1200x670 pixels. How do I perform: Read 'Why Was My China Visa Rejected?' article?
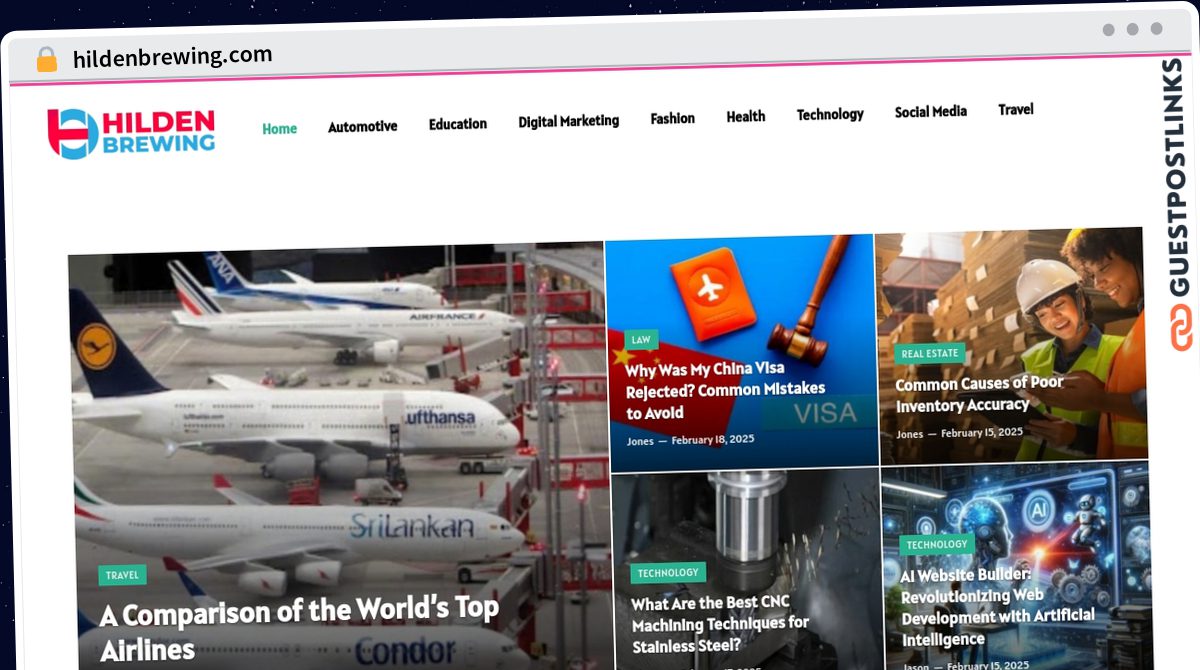tap(726, 390)
